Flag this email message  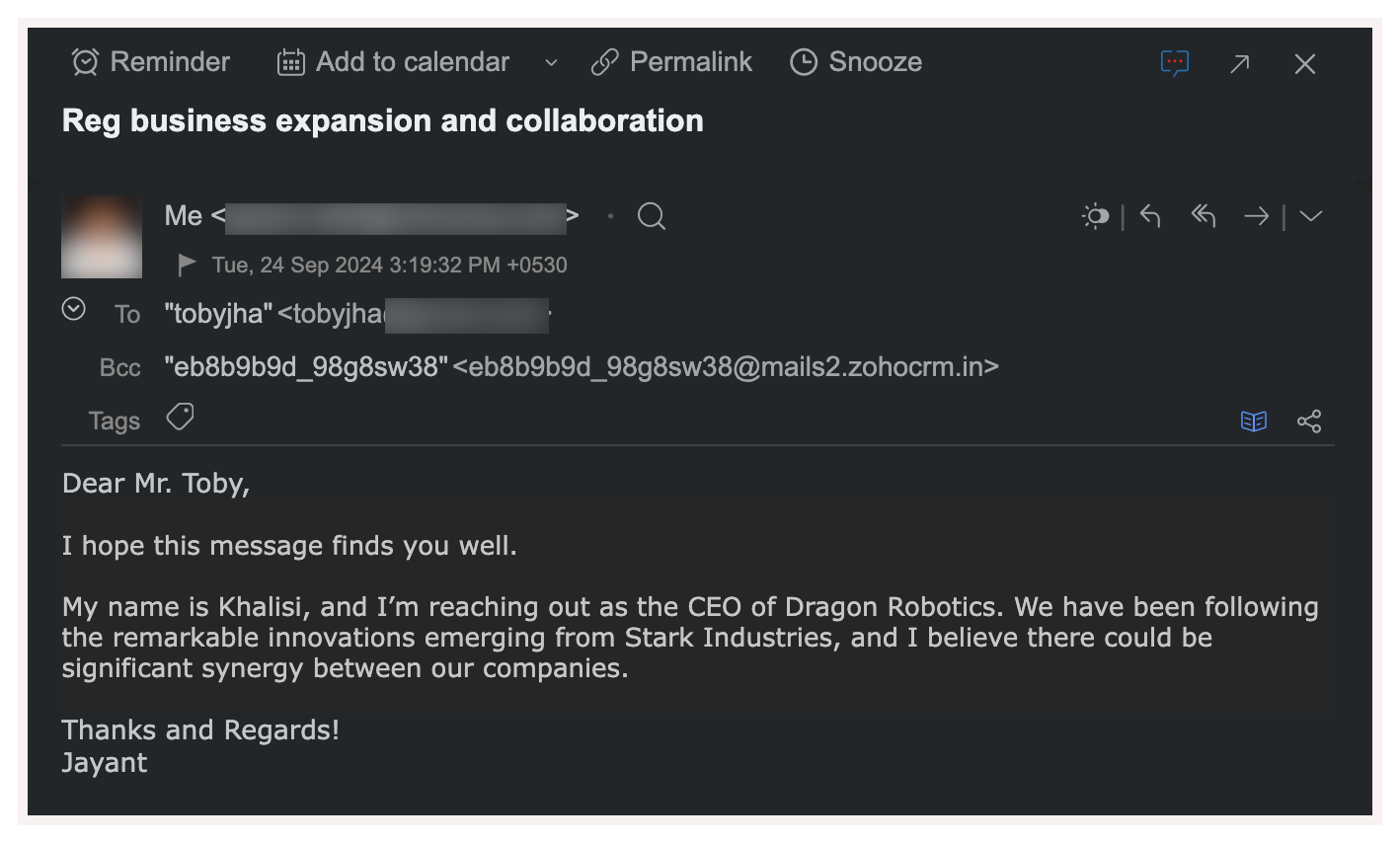coord(186,265)
